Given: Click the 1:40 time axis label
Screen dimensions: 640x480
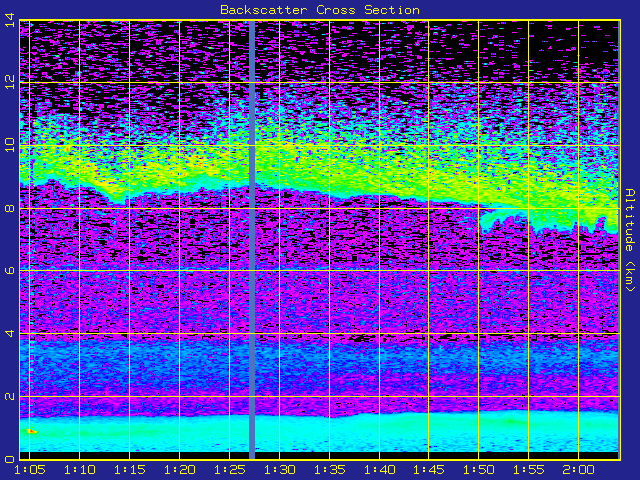Looking at the screenshot, I should pyautogui.click(x=380, y=470).
